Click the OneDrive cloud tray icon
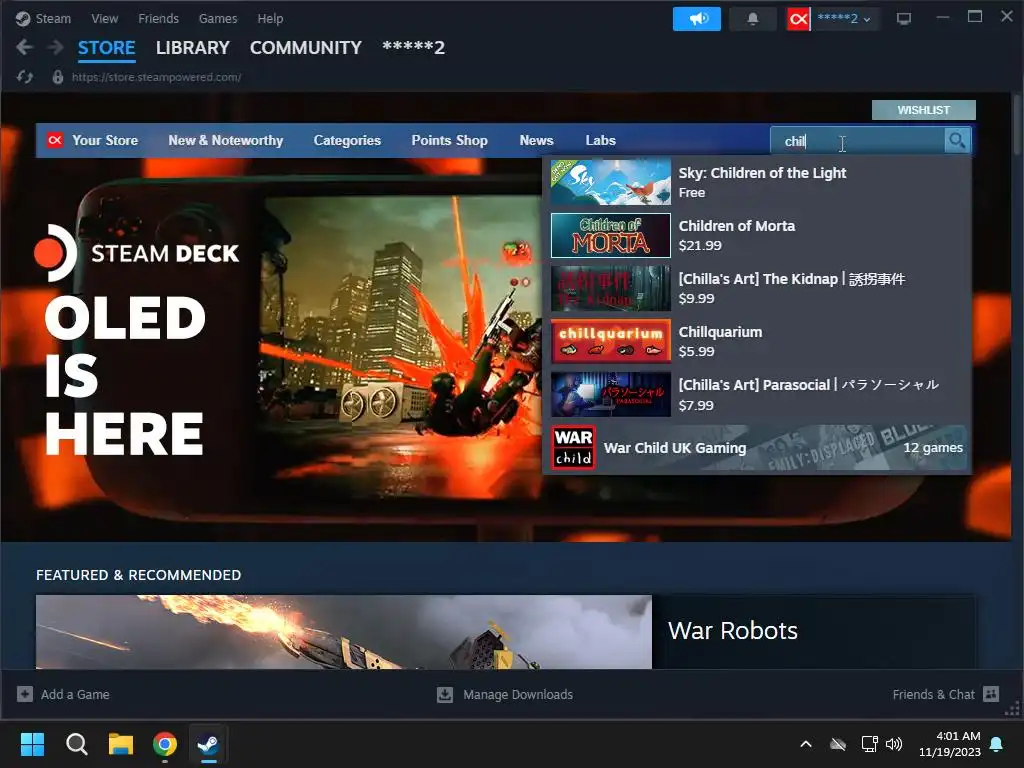This screenshot has height=768, width=1024. pos(838,744)
